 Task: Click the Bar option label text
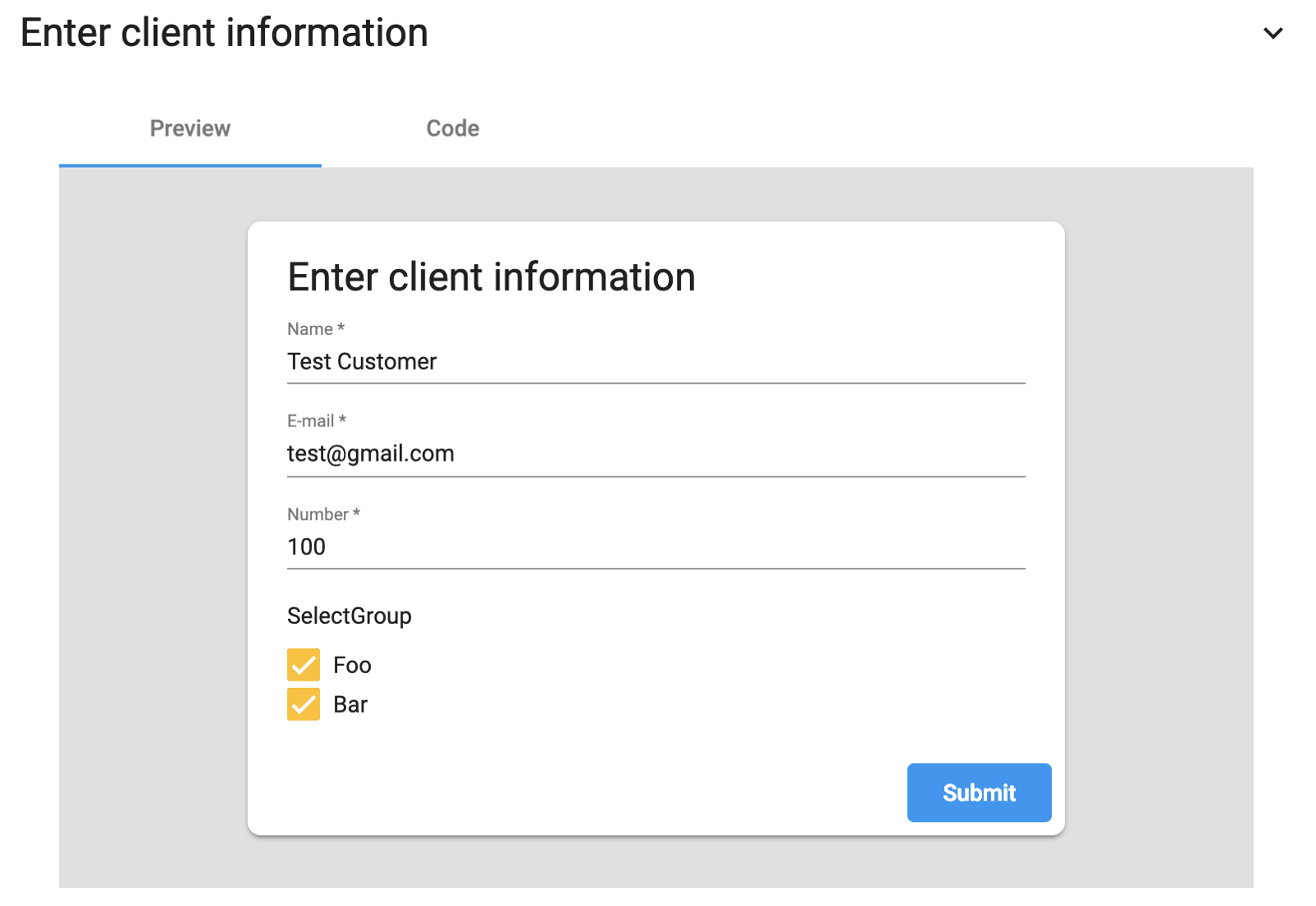click(350, 704)
